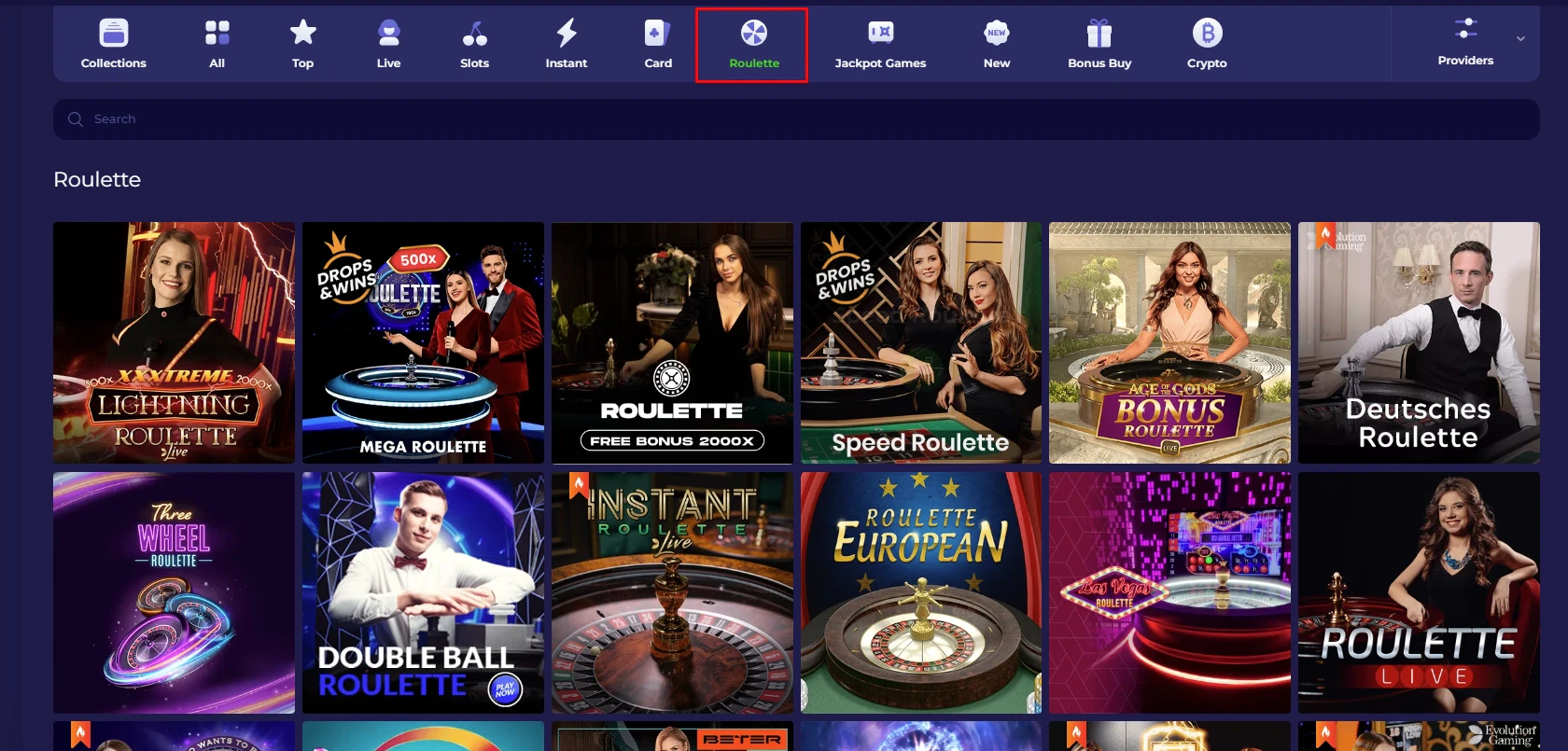Image resolution: width=1568 pixels, height=751 pixels.
Task: Open Age of the Gods Bonus Roulette
Action: tap(1169, 342)
